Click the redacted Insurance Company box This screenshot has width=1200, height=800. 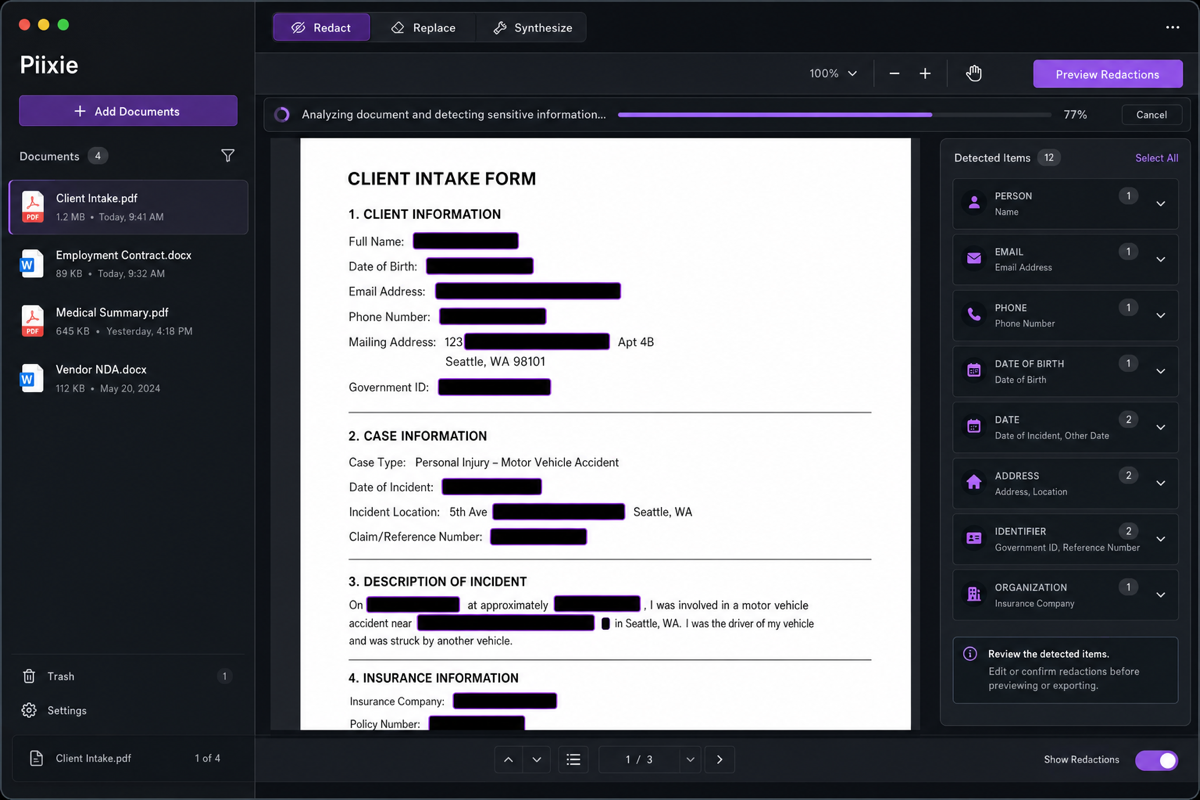tap(505, 701)
